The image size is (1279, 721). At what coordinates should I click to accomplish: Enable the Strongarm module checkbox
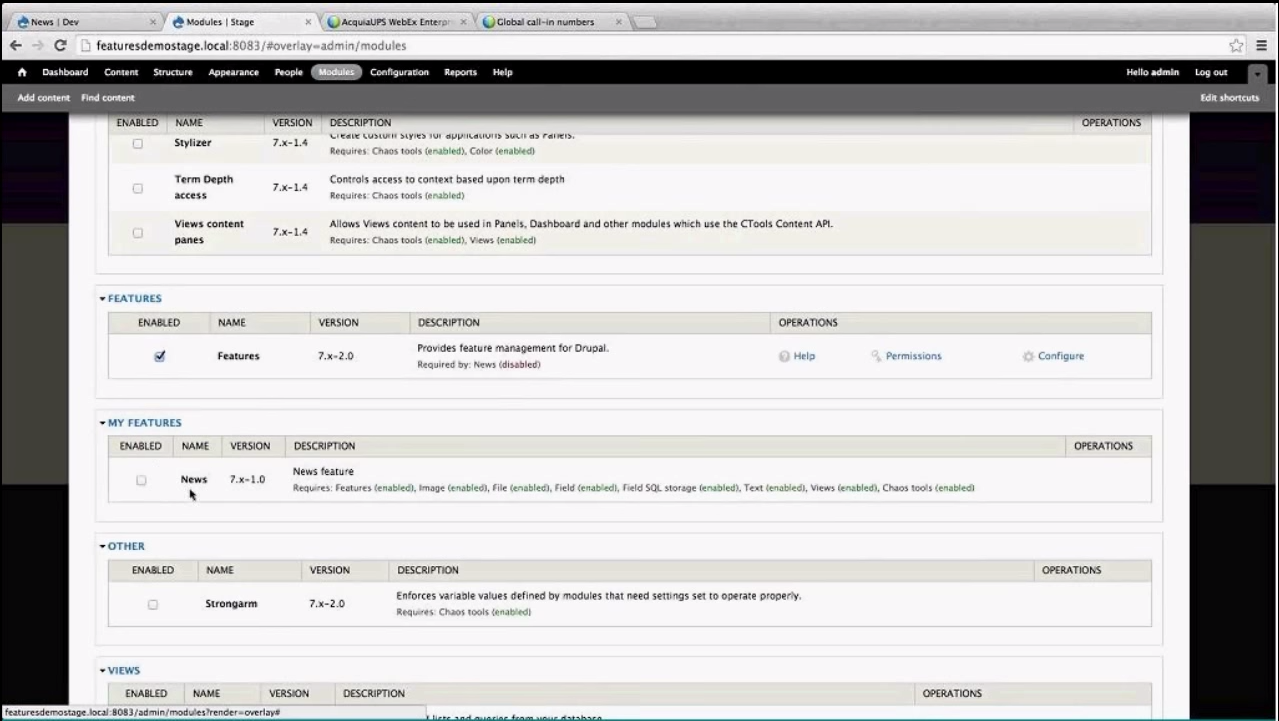pyautogui.click(x=153, y=604)
